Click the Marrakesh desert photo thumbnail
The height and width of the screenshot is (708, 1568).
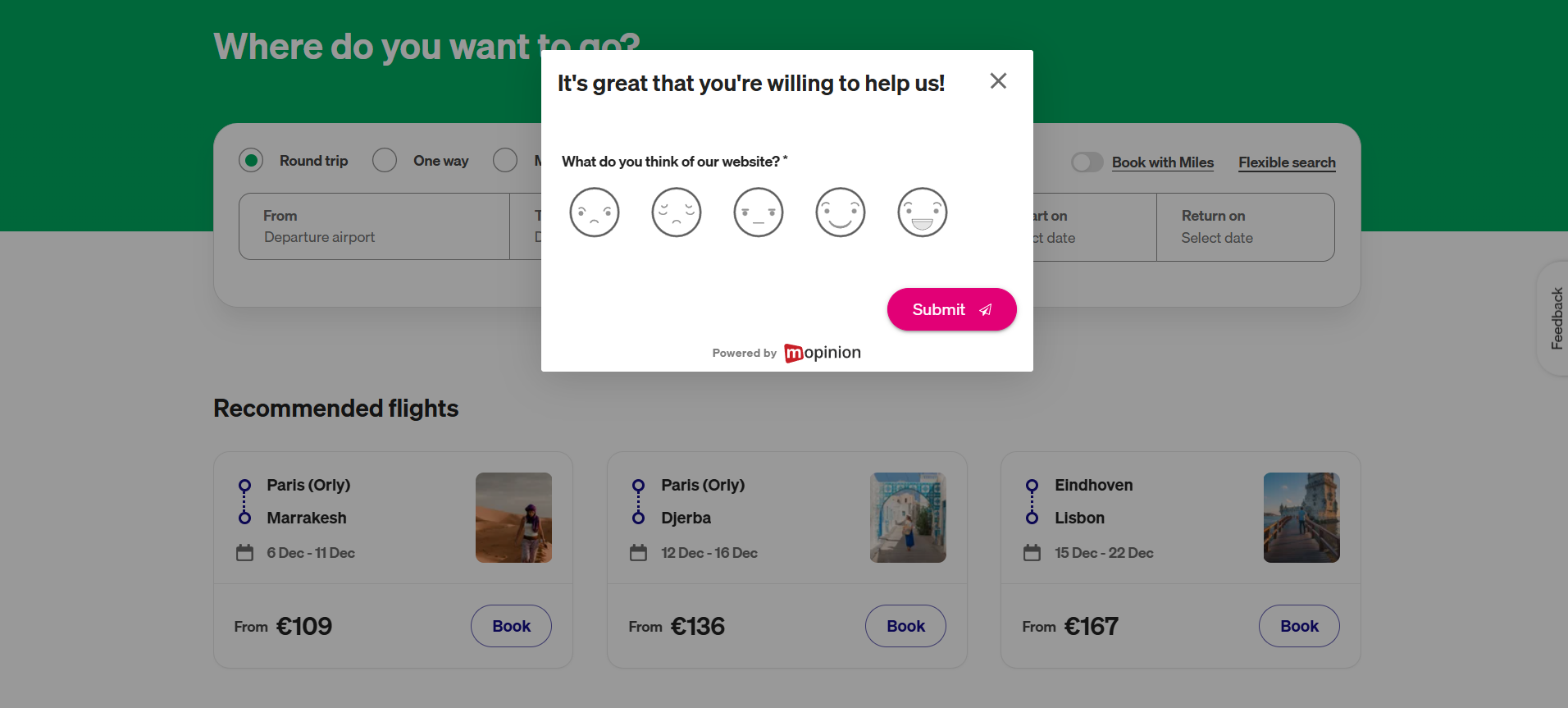[x=513, y=517]
